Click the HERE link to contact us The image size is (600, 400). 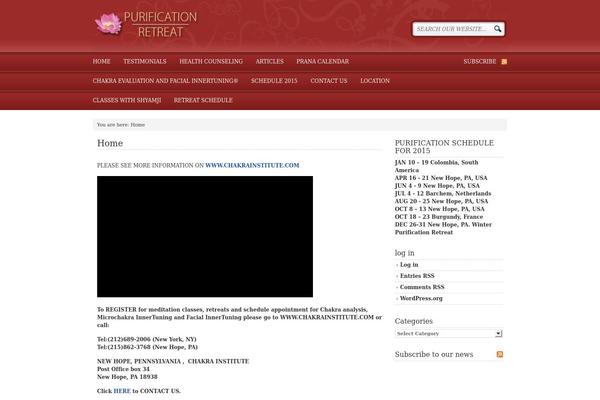tap(122, 391)
